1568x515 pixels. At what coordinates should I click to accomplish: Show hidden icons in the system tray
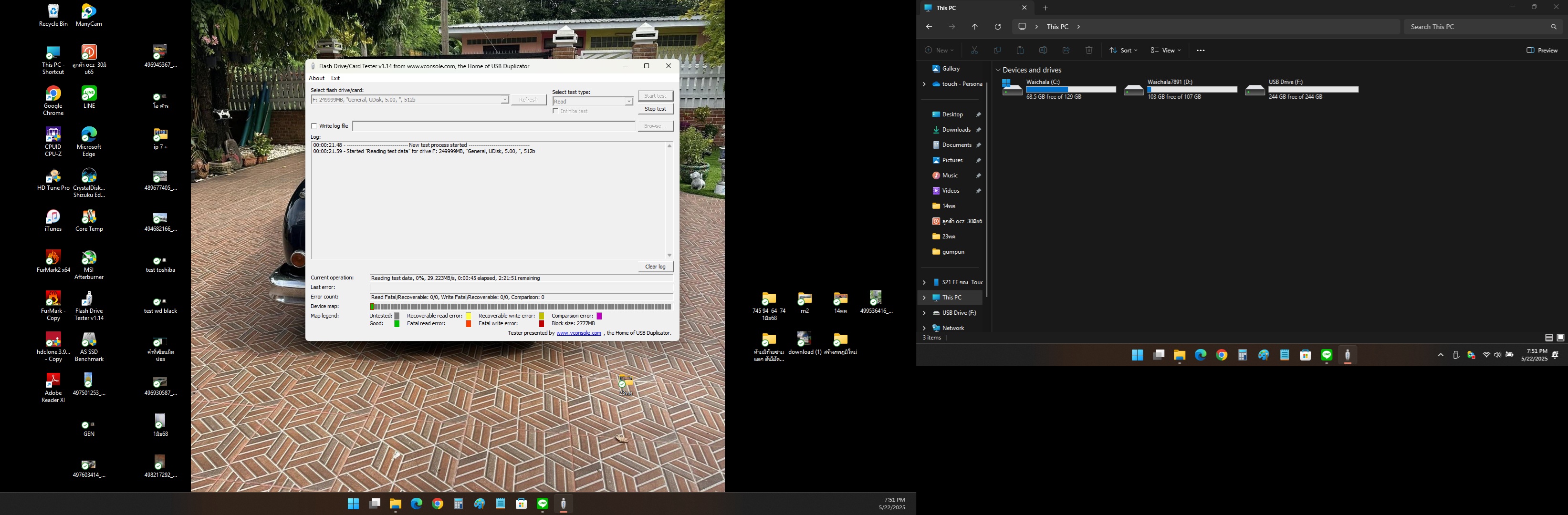(1441, 355)
